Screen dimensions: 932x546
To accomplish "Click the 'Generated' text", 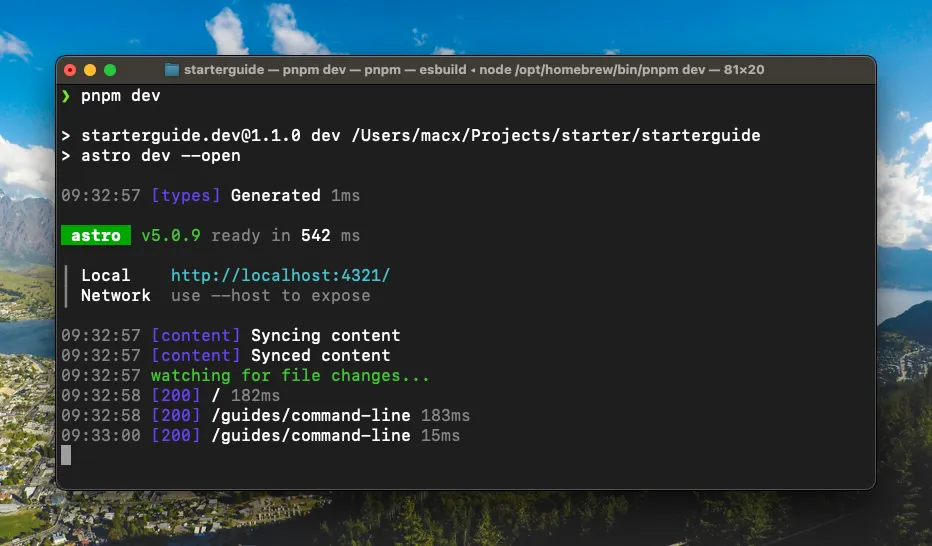I will tap(275, 195).
